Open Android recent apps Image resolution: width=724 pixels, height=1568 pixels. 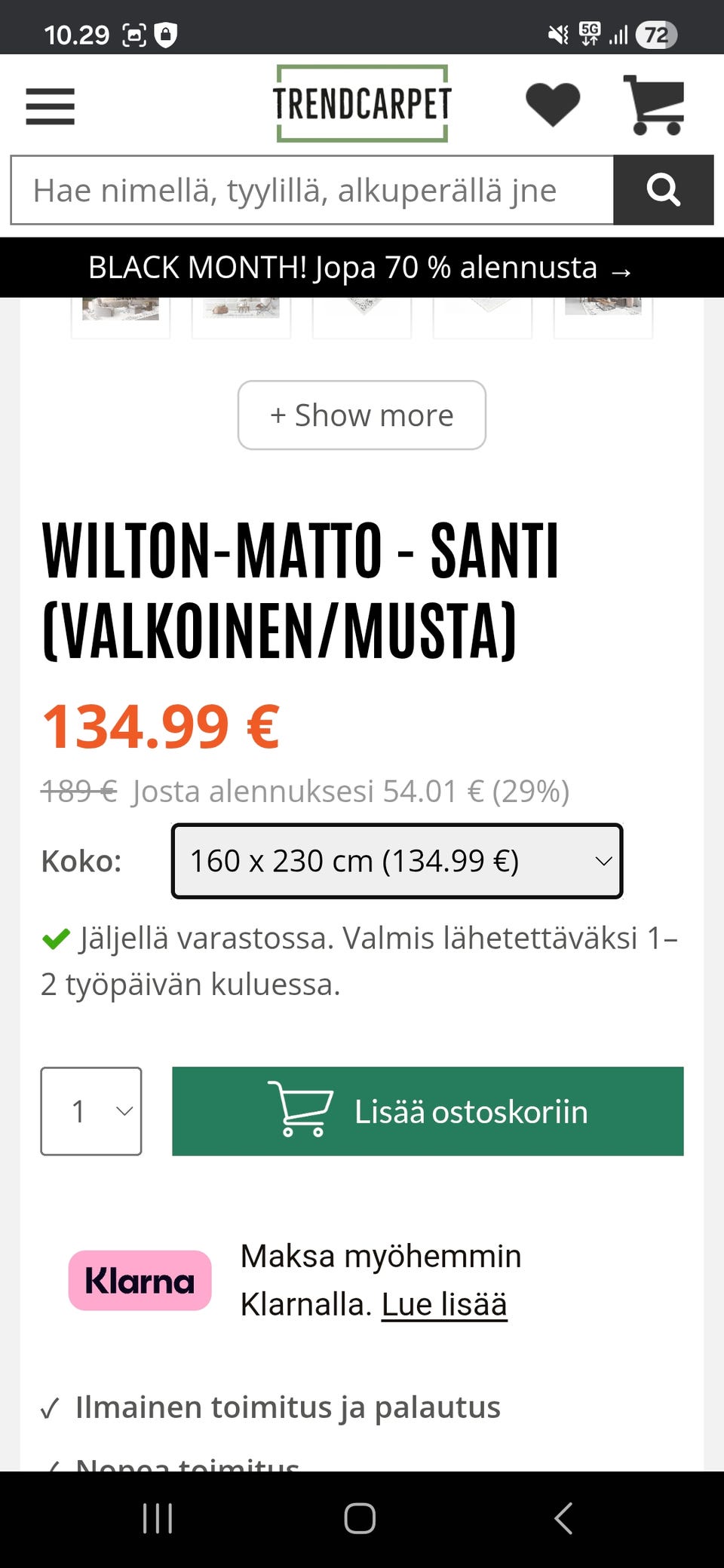(158, 1518)
